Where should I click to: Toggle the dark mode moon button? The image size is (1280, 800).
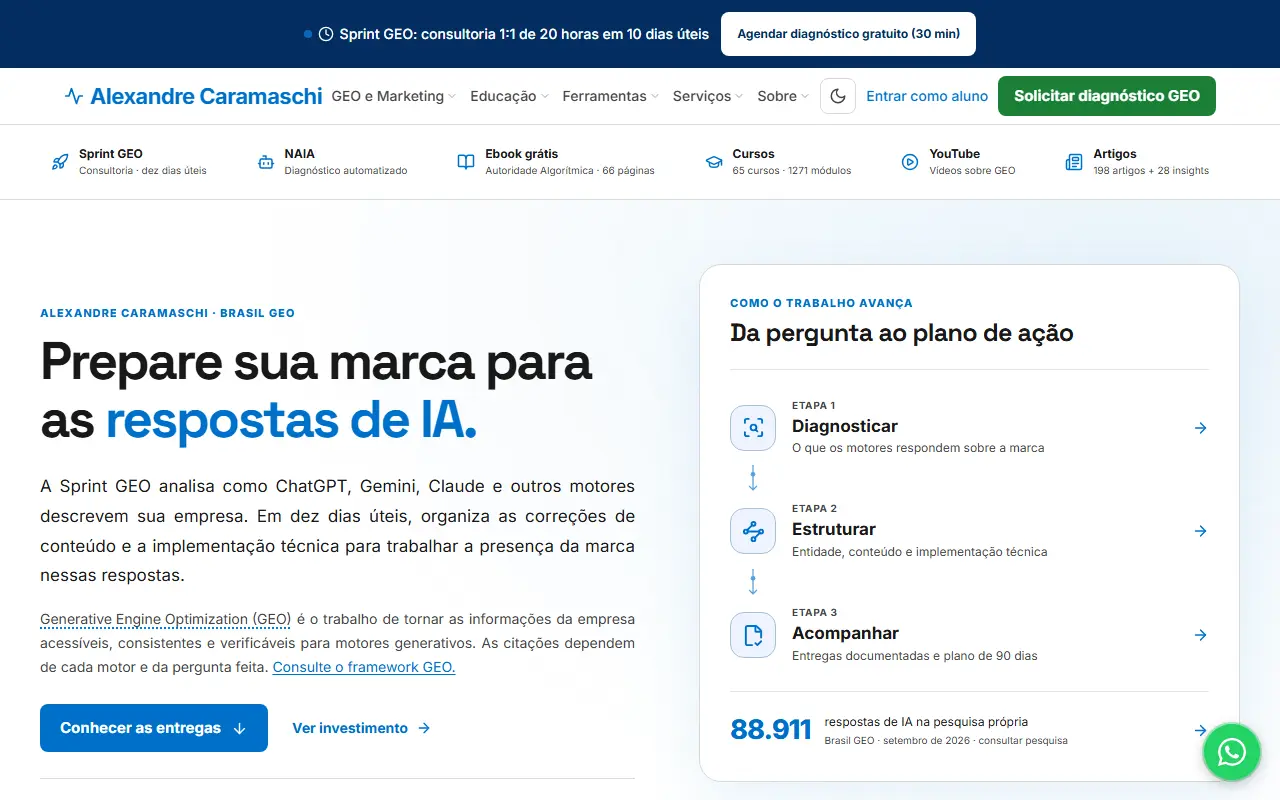(x=838, y=96)
